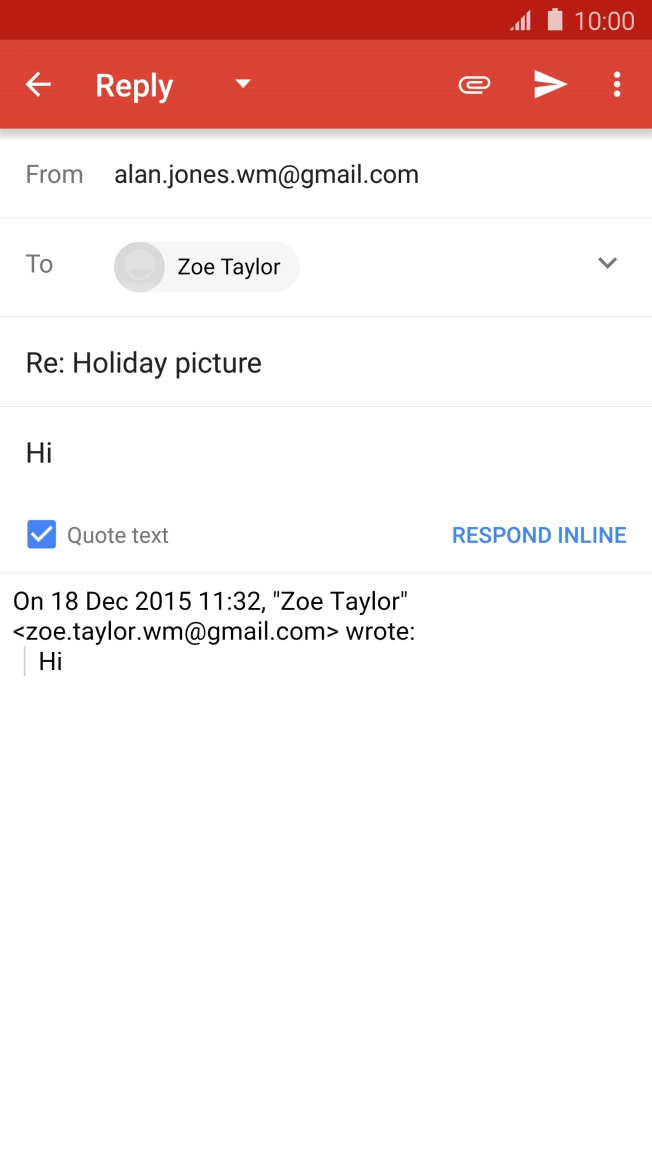The image size is (652, 1159).
Task: Click Zoe Taylor's contact avatar
Action: 138,267
